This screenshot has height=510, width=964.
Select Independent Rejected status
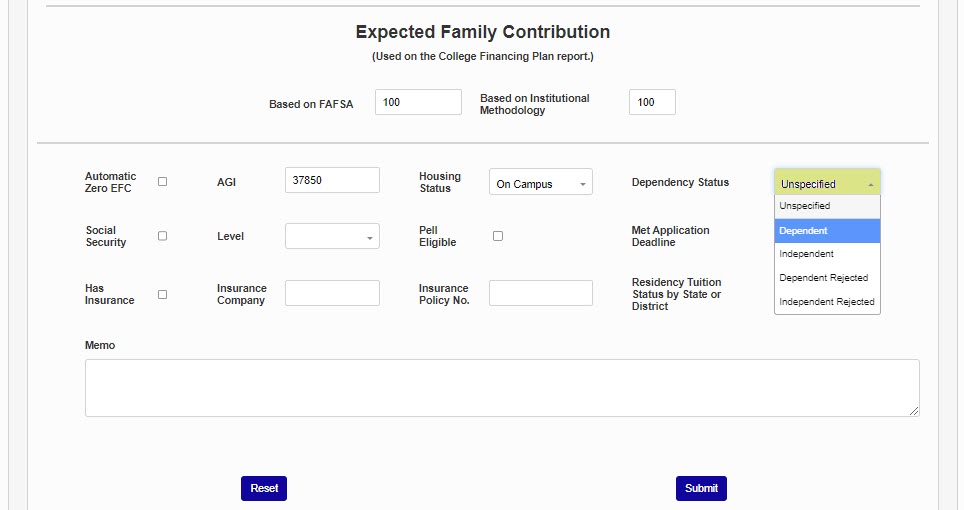[x=827, y=302]
